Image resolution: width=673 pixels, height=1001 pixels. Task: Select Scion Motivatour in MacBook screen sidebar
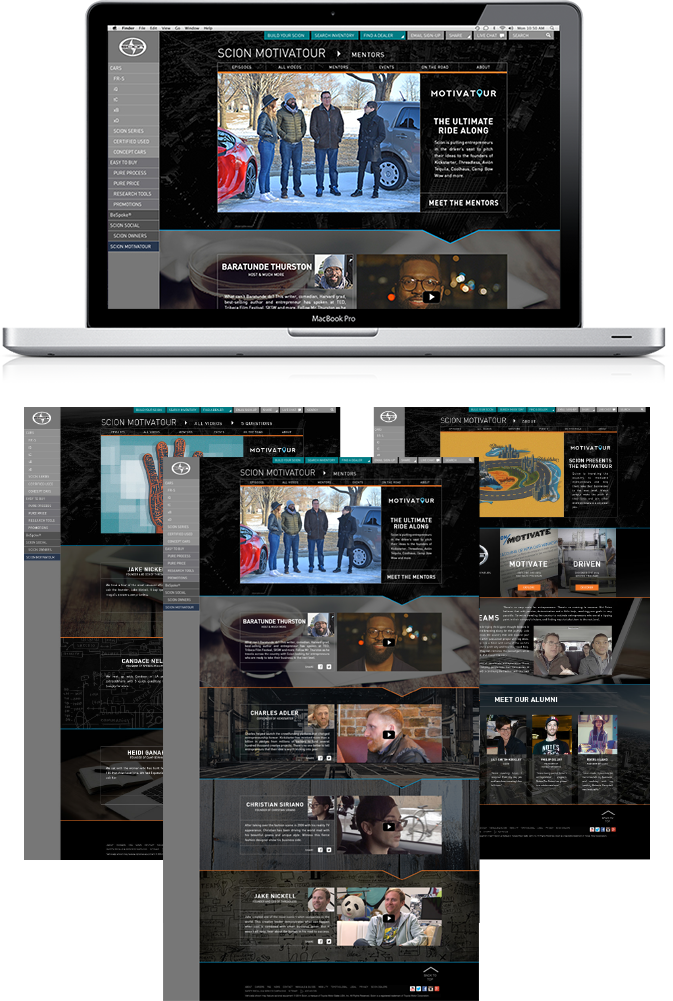tap(133, 246)
